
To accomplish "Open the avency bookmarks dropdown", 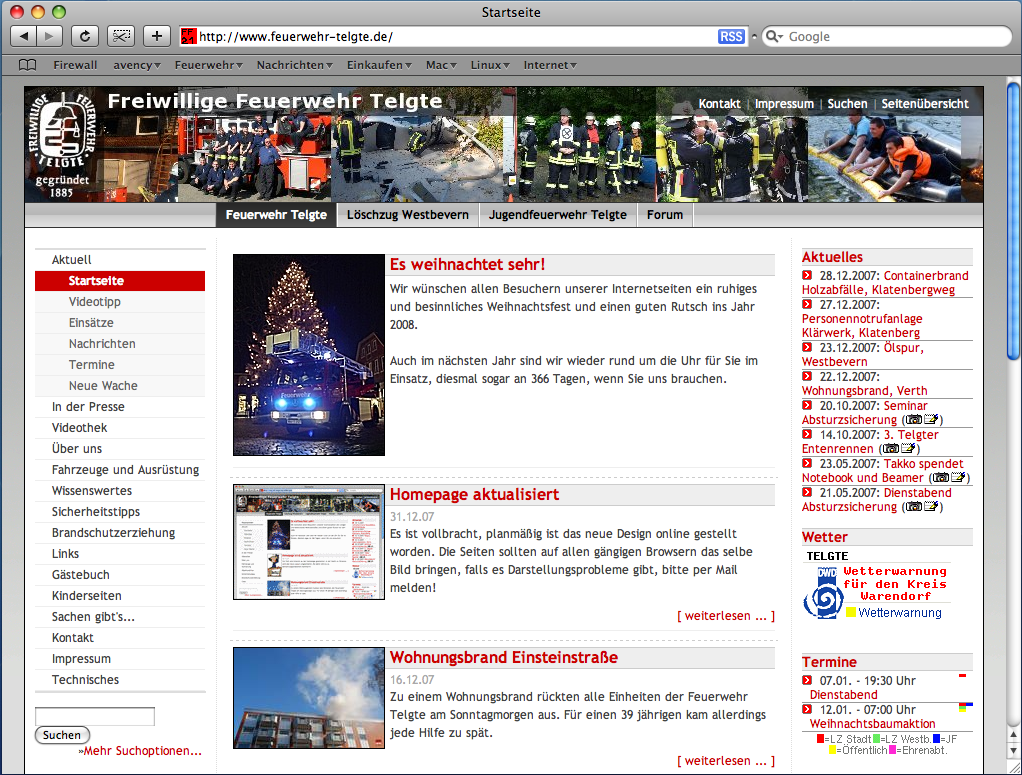I will pyautogui.click(x=136, y=65).
